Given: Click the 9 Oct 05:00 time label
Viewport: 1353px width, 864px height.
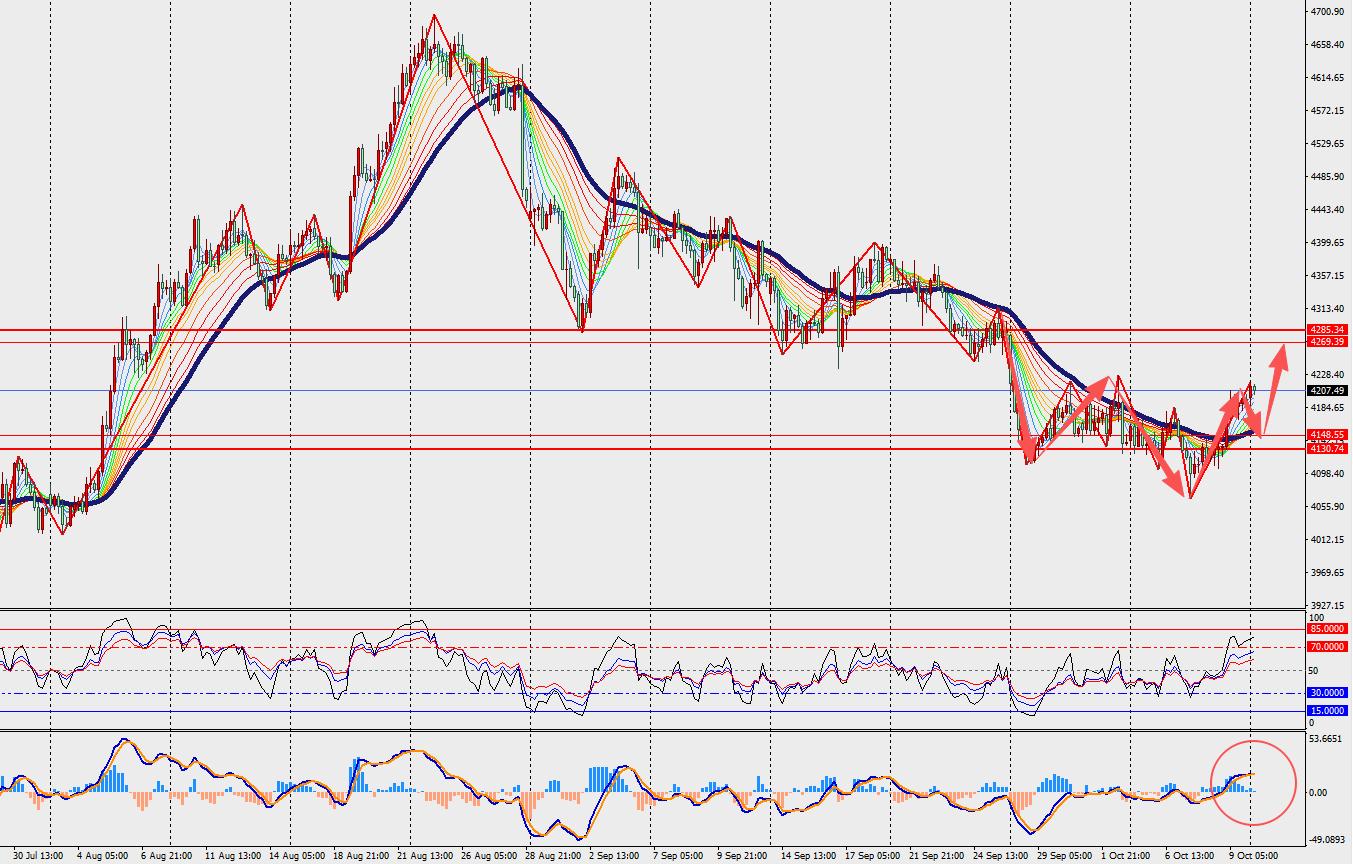Looking at the screenshot, I should (1254, 856).
